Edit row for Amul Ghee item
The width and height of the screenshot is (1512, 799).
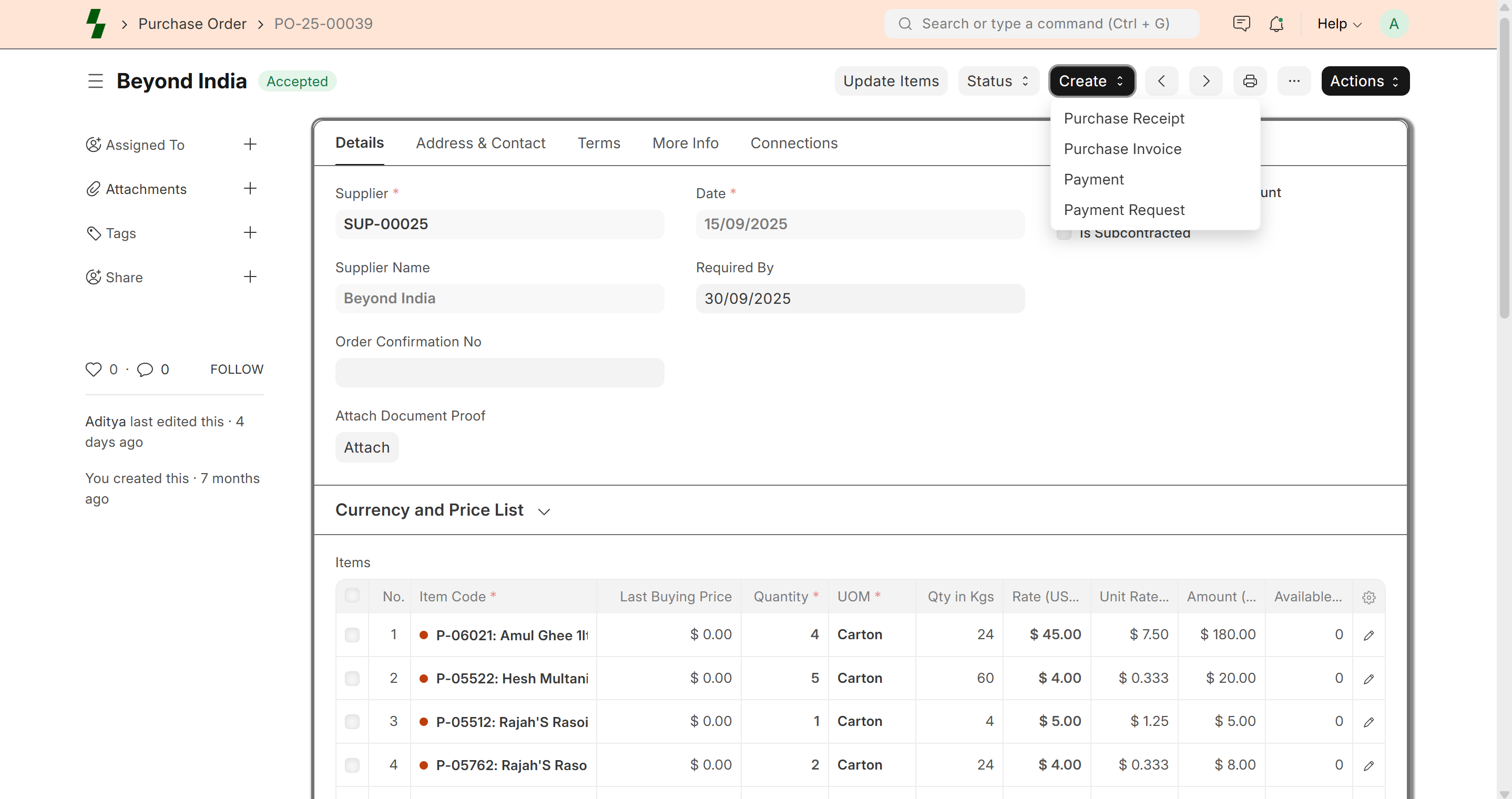coord(1368,635)
